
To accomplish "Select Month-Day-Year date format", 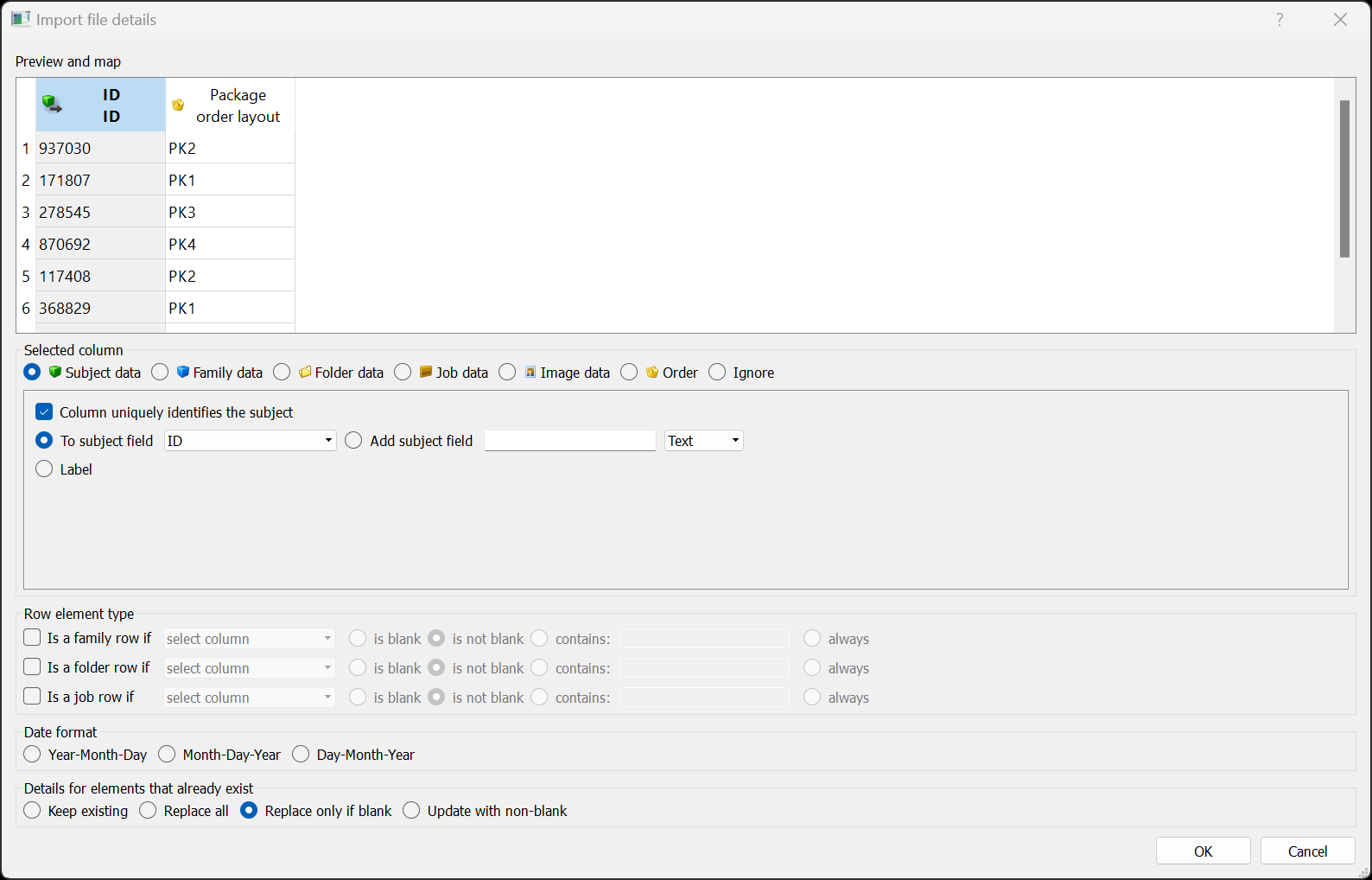I will click(x=167, y=754).
